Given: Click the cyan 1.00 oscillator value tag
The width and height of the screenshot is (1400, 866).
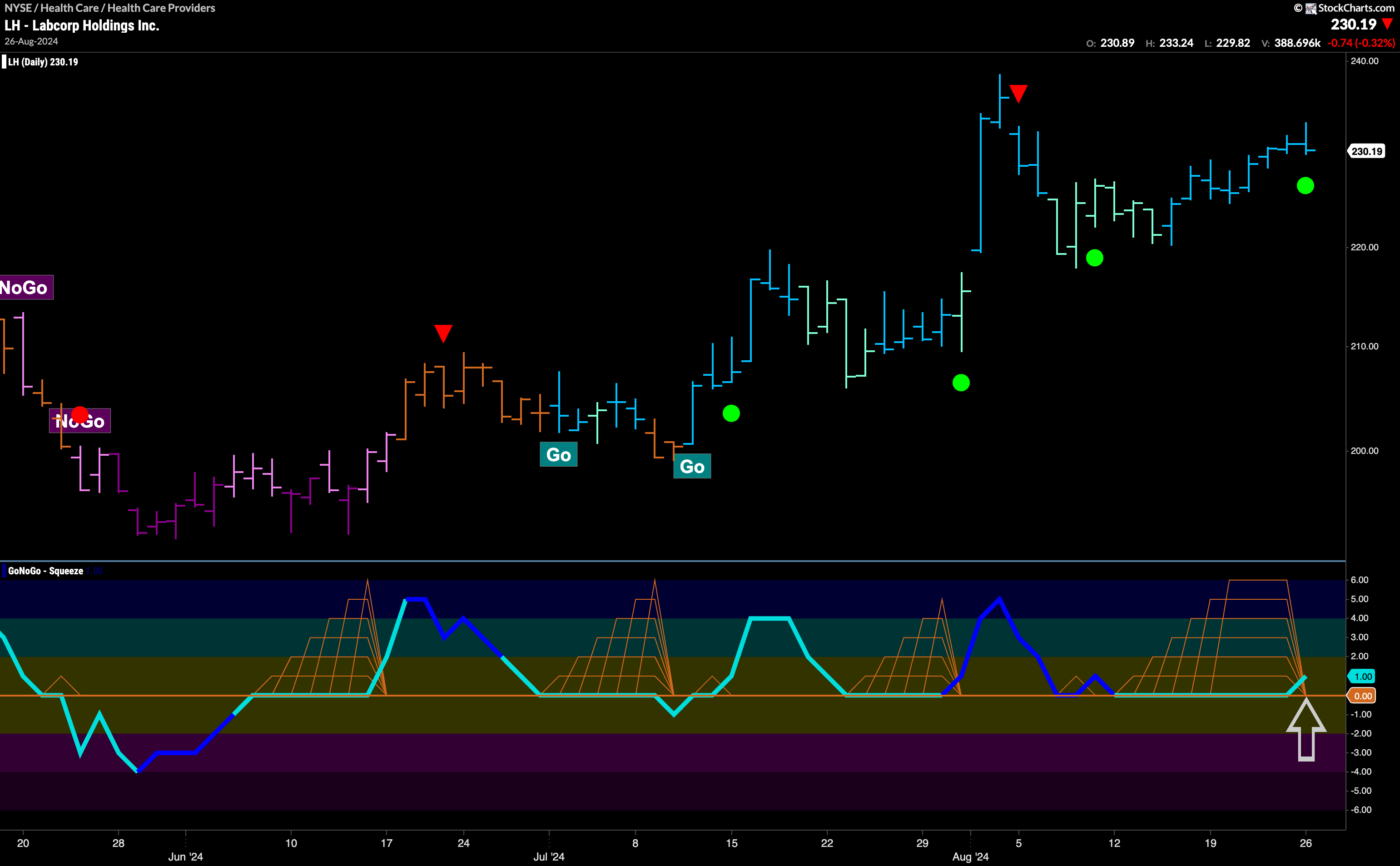Looking at the screenshot, I should [x=1363, y=677].
